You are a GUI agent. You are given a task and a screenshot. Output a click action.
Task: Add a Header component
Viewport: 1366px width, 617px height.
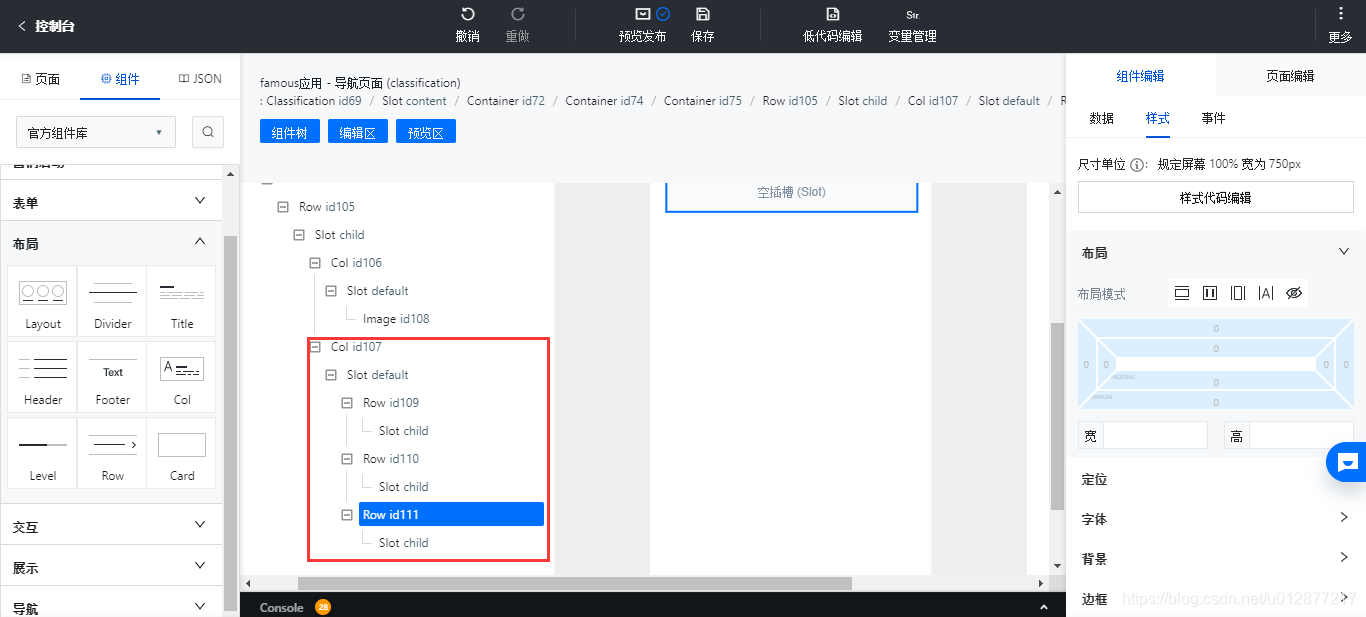[43, 377]
